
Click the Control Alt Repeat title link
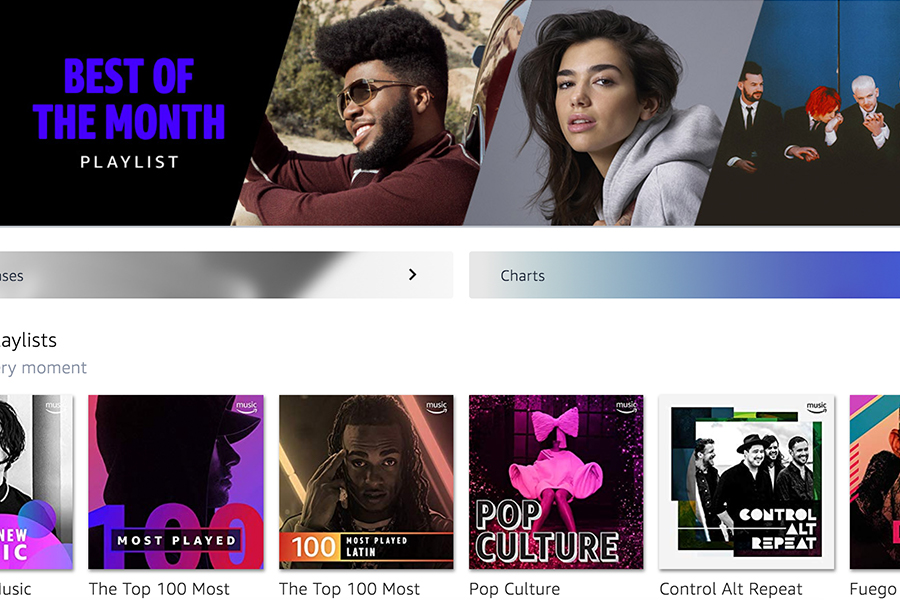731,589
